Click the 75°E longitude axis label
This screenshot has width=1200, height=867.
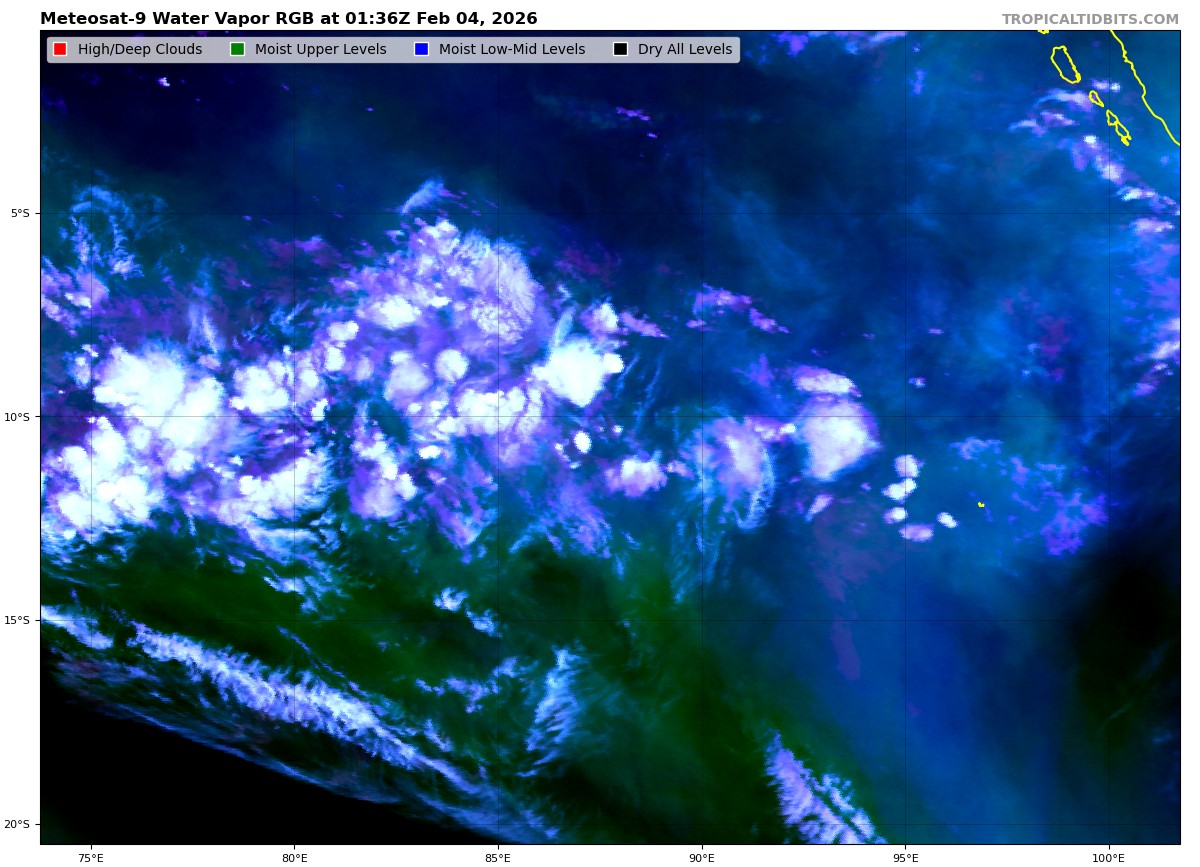pyautogui.click(x=91, y=857)
